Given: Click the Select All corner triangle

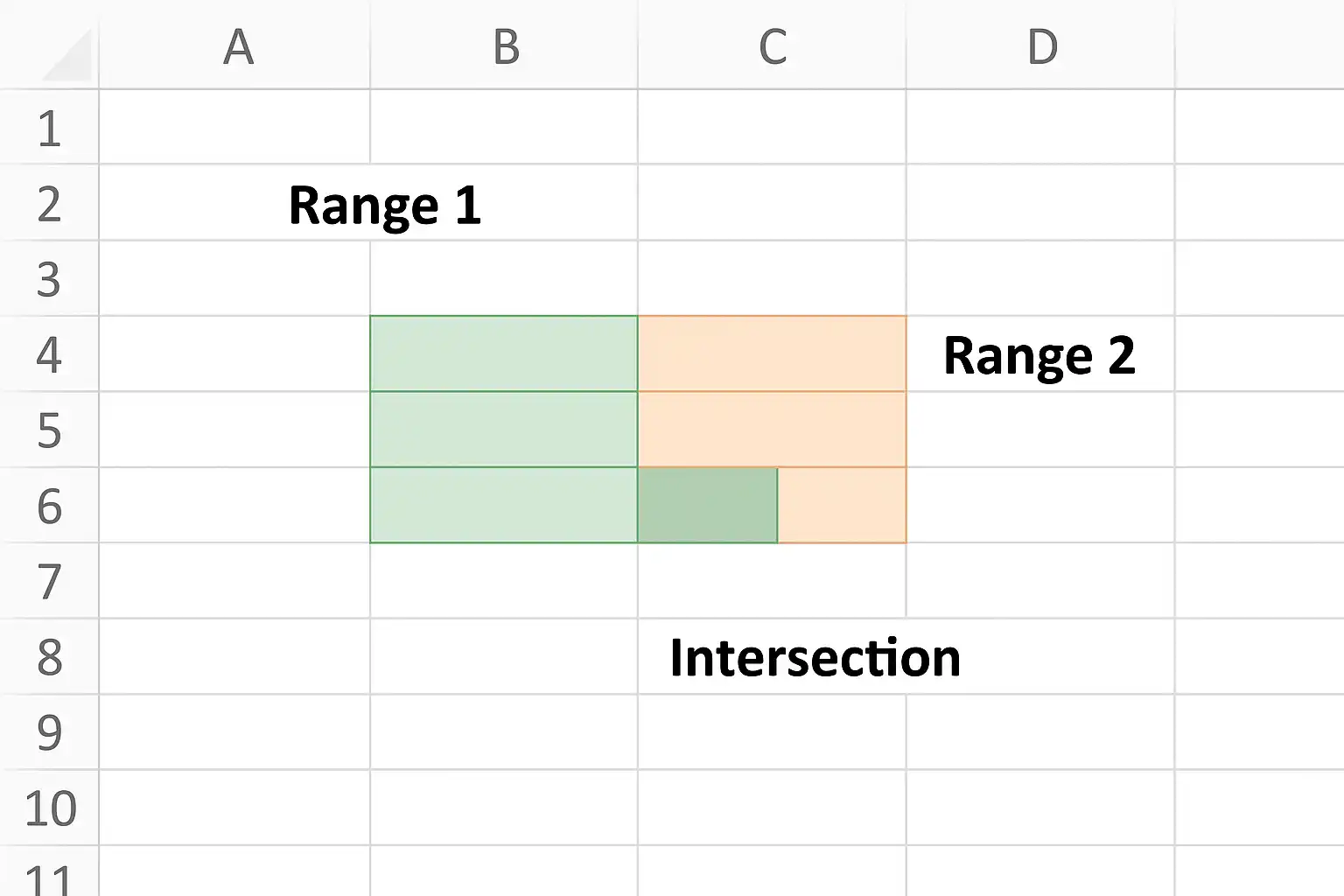Looking at the screenshot, I should (66, 54).
